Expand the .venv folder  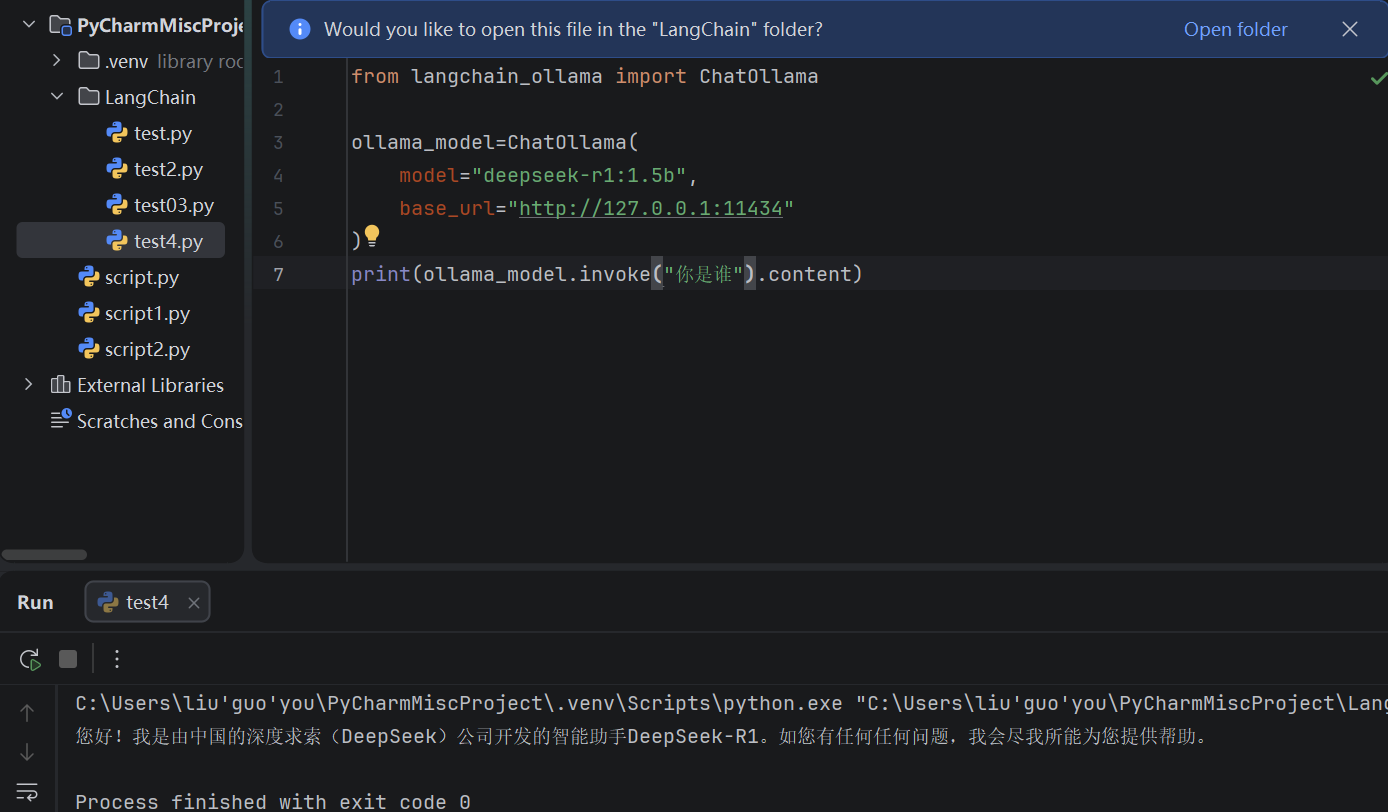[57, 61]
